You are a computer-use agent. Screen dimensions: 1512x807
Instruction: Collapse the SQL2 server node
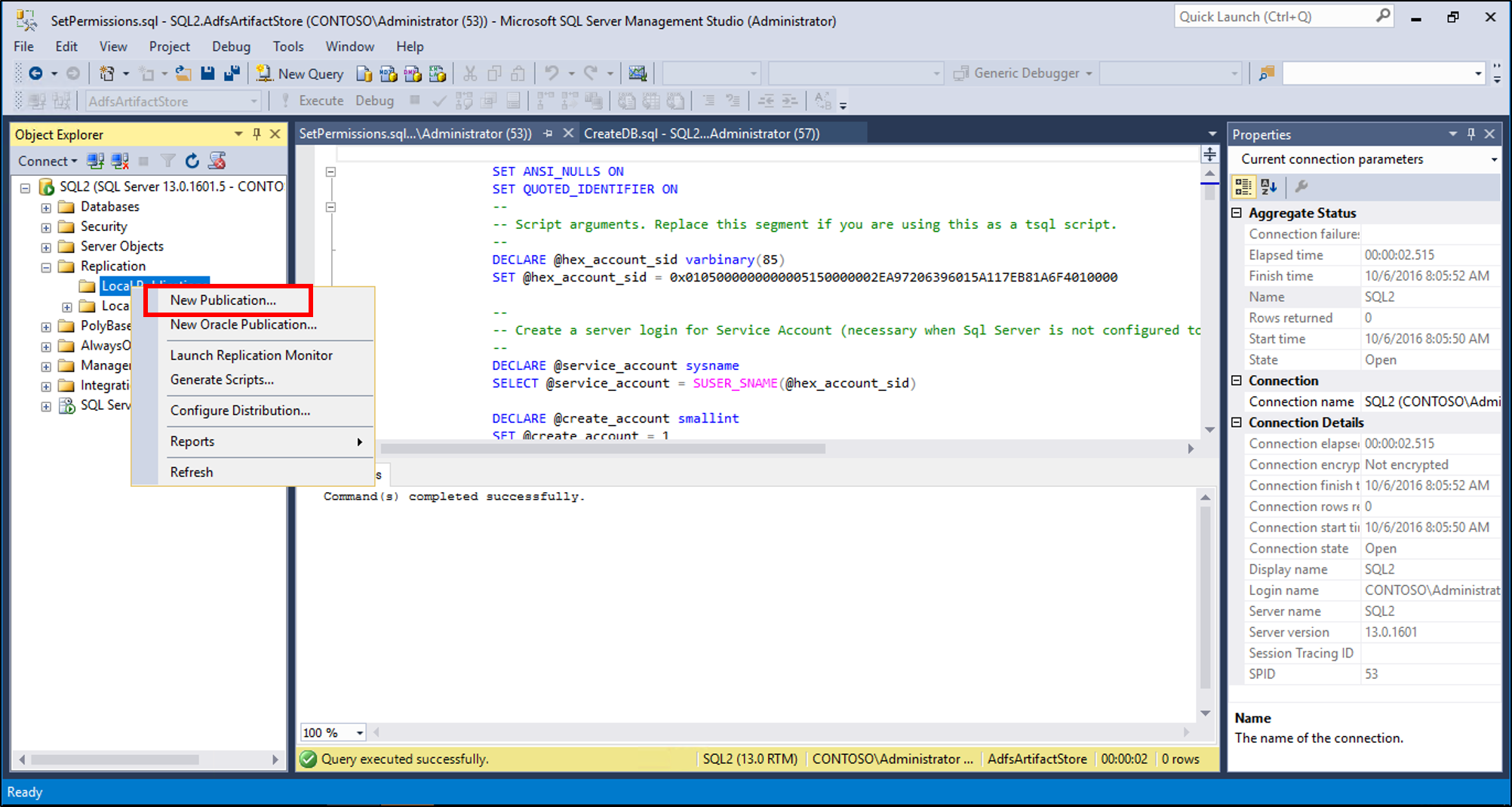pos(25,187)
